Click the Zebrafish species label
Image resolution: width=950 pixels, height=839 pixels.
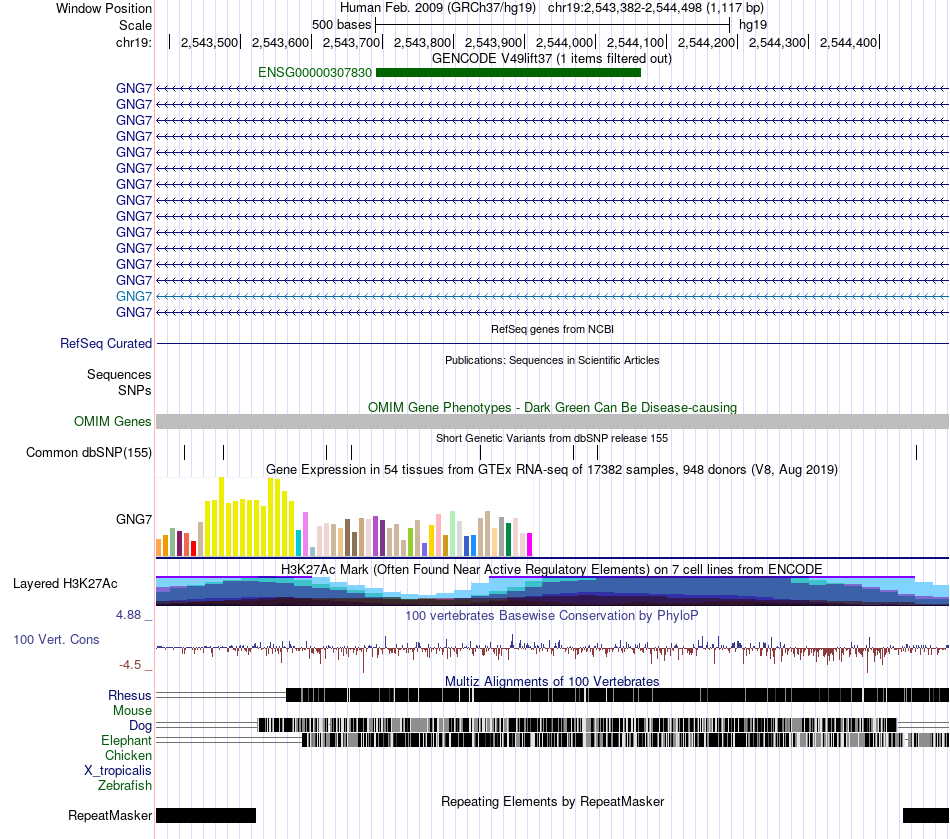click(x=125, y=785)
